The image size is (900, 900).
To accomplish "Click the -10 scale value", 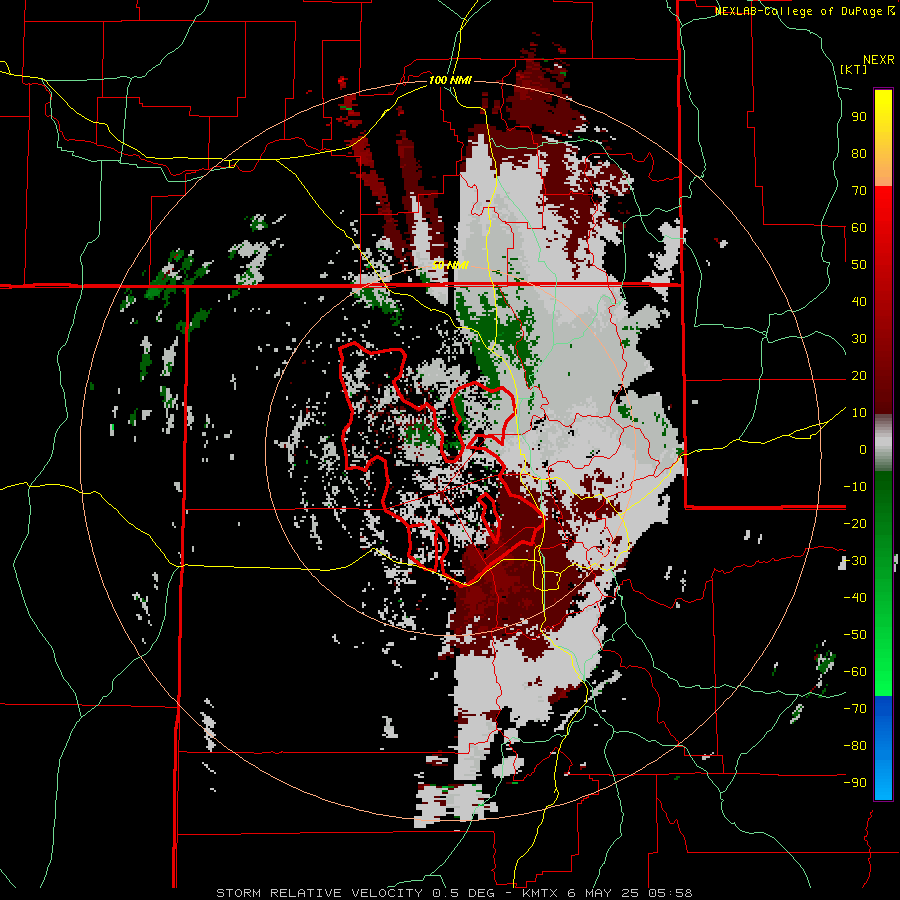I will tap(855, 487).
